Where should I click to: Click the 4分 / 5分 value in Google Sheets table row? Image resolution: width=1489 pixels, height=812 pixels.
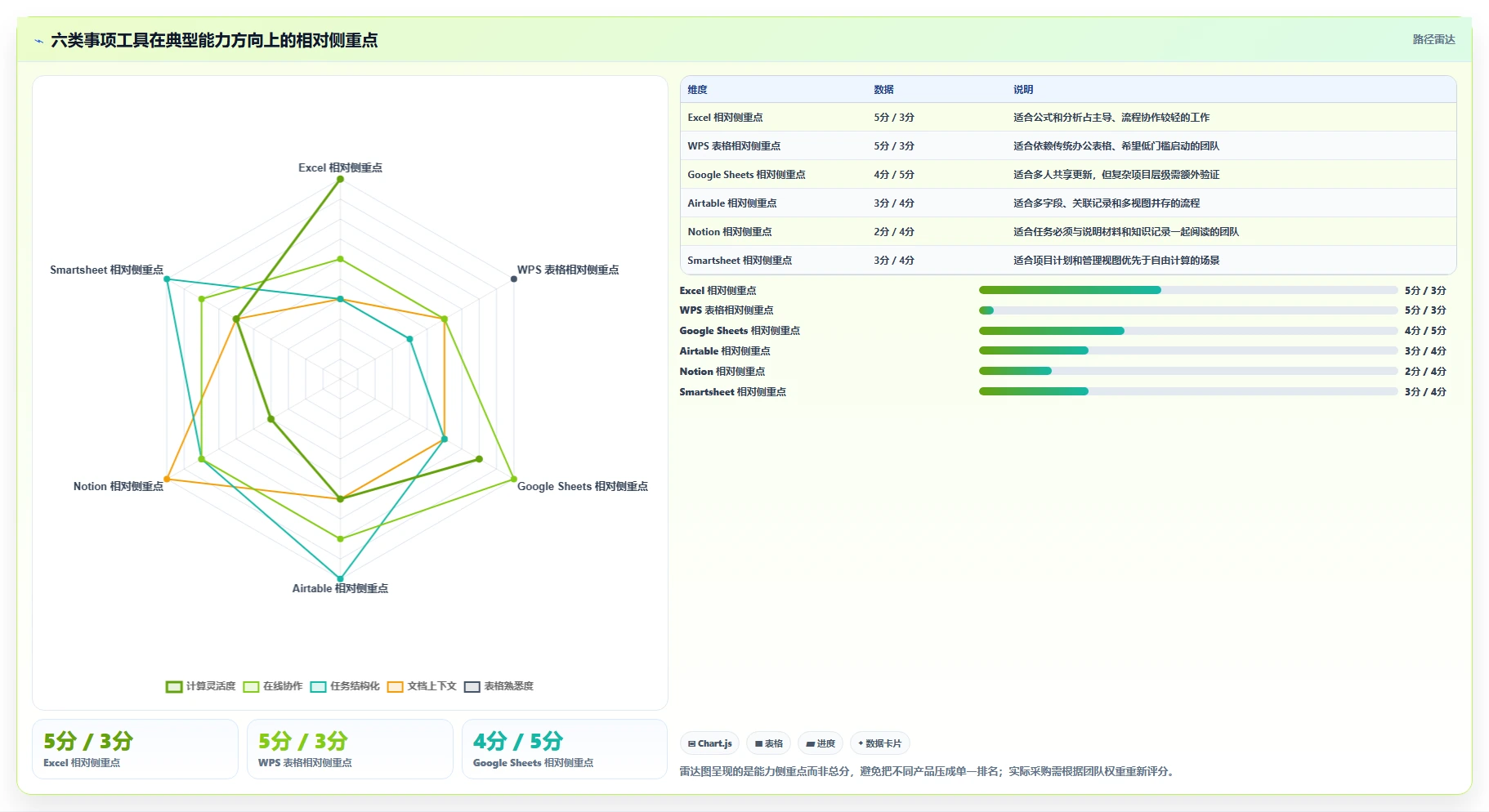[x=894, y=175]
